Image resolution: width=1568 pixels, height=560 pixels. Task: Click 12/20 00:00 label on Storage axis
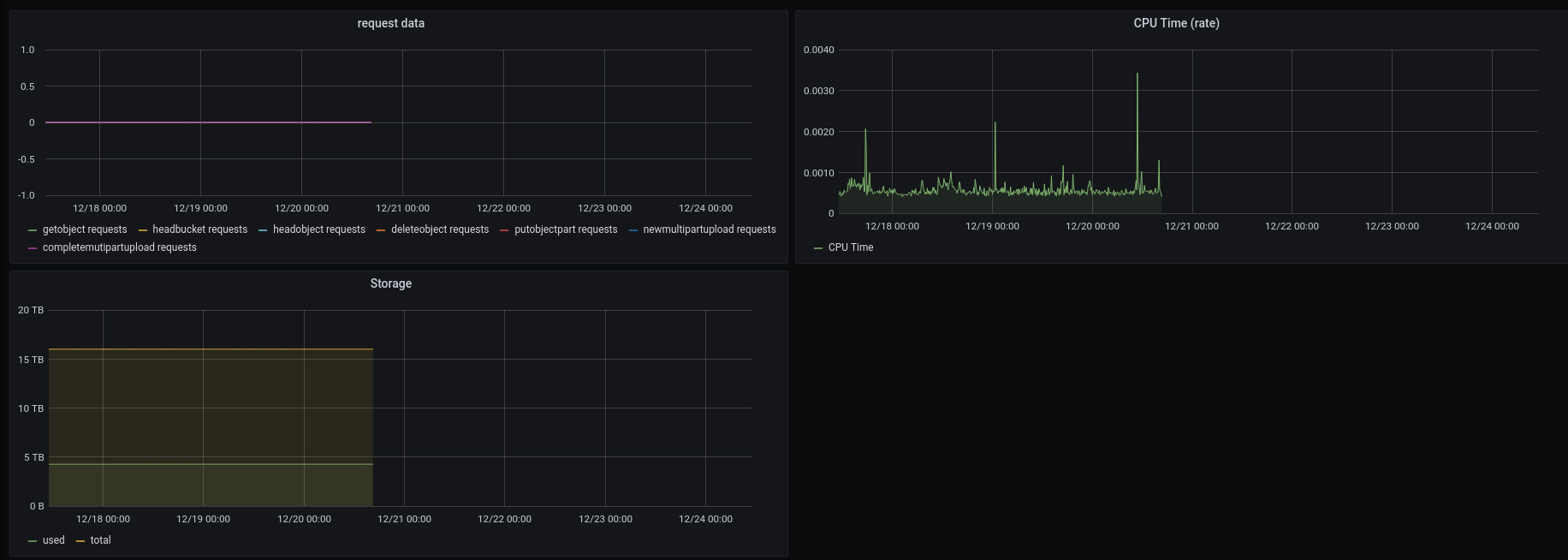(304, 519)
